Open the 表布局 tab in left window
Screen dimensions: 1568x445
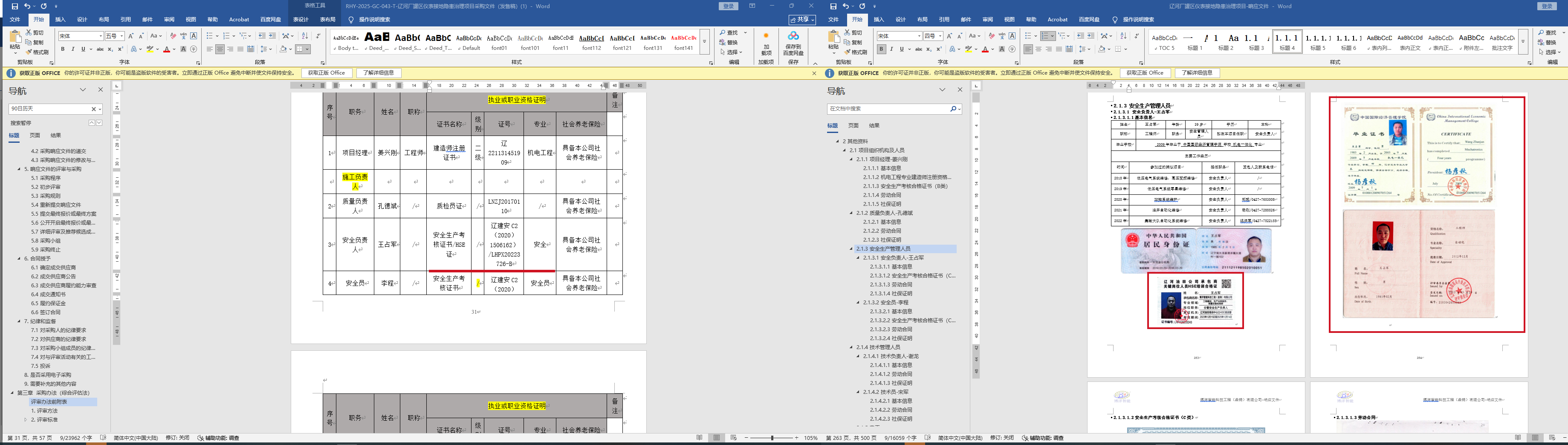click(327, 20)
